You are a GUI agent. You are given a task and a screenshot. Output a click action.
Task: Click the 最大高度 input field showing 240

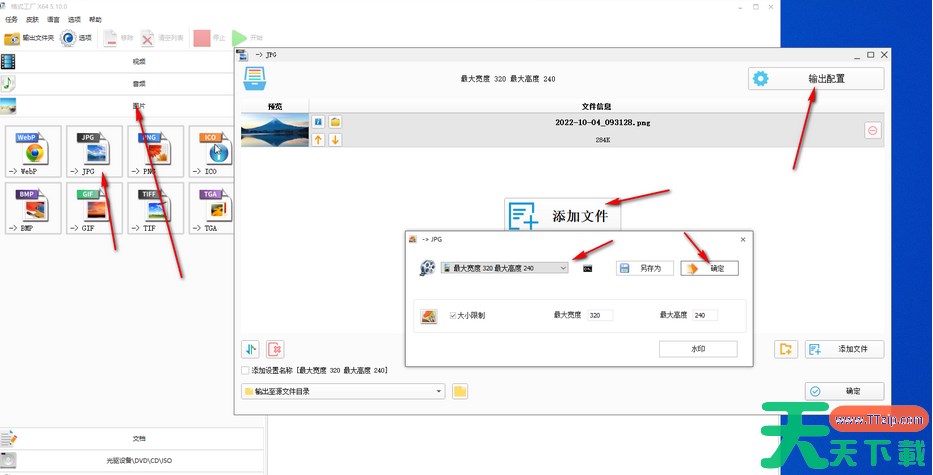point(705,315)
